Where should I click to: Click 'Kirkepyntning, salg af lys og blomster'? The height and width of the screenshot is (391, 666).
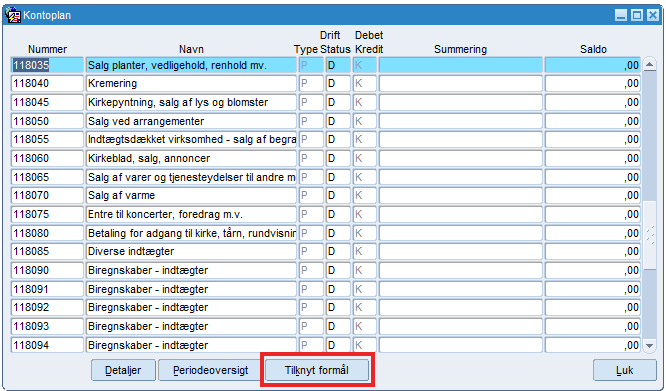click(191, 102)
